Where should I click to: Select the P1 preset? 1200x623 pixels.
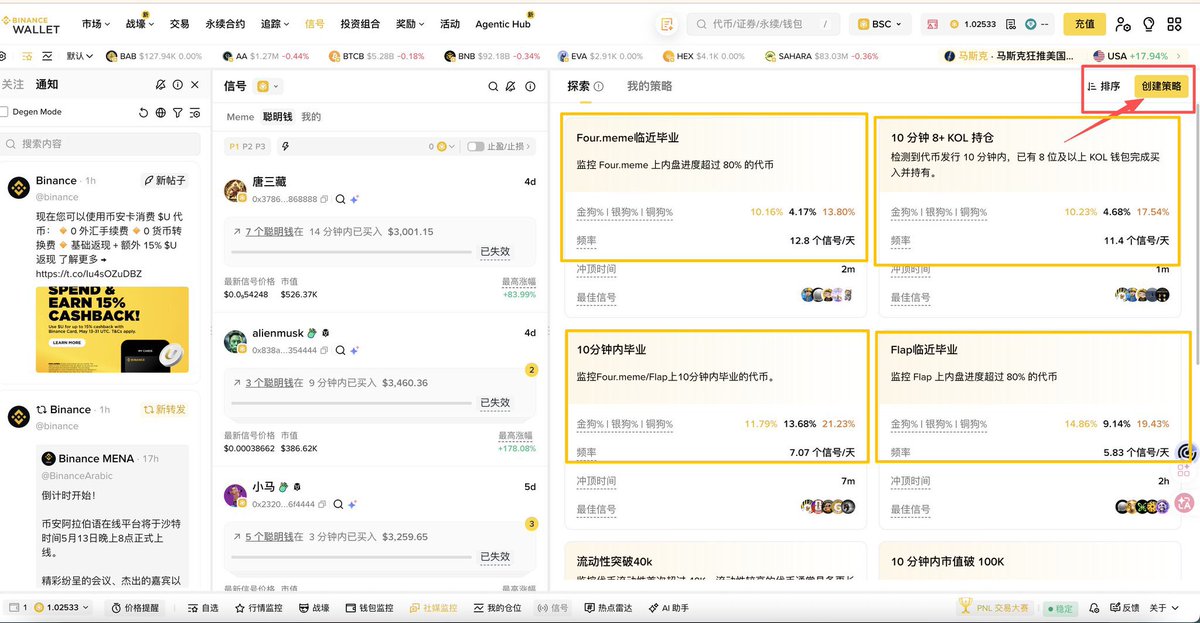pos(234,146)
